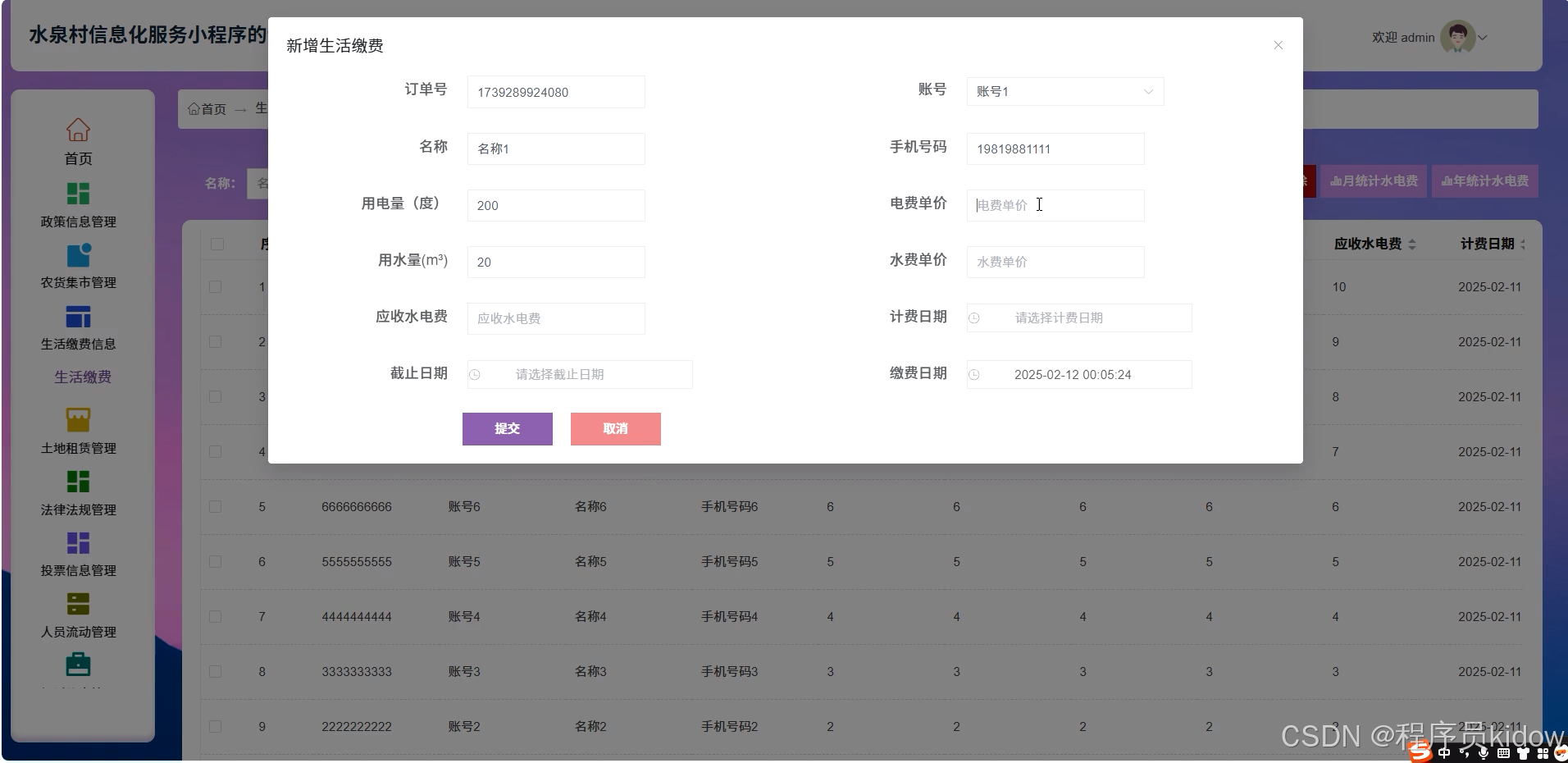
Task: Open the 账号 dropdown showing 账号1
Action: pos(1064,91)
